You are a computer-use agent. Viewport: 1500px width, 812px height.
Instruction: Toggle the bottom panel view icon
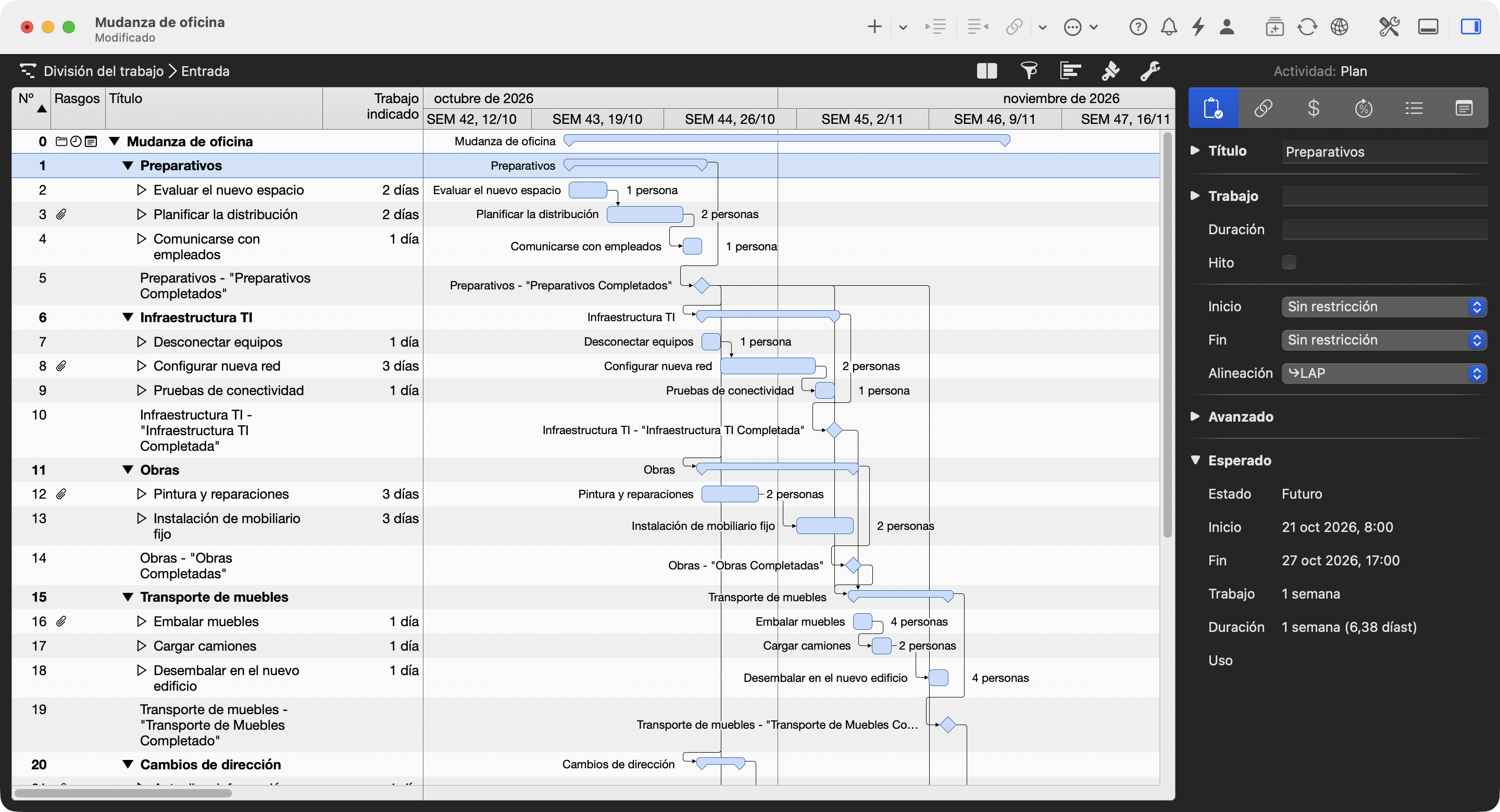click(1428, 27)
